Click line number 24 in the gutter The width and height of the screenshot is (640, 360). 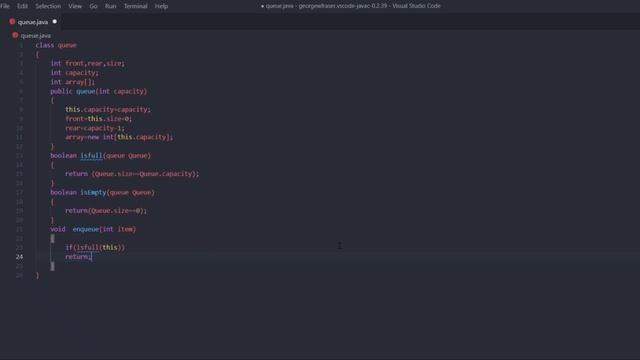coord(19,257)
